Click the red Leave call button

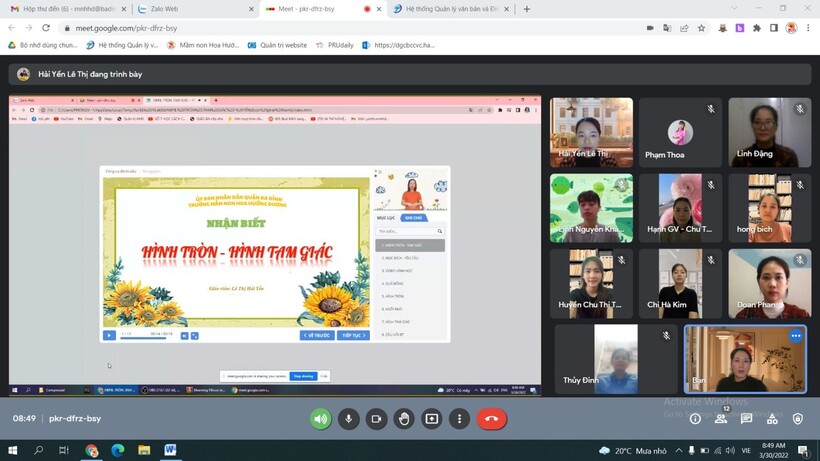point(491,419)
